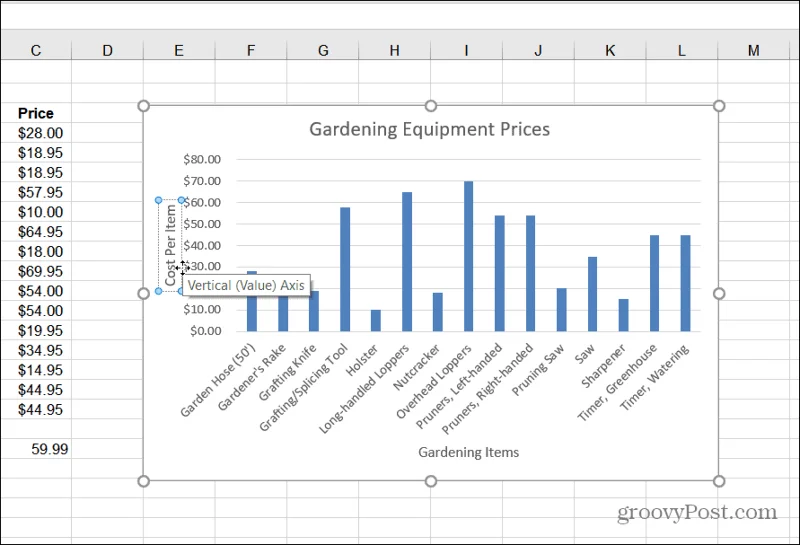
Task: Click the Price header cell
Action: tap(36, 113)
